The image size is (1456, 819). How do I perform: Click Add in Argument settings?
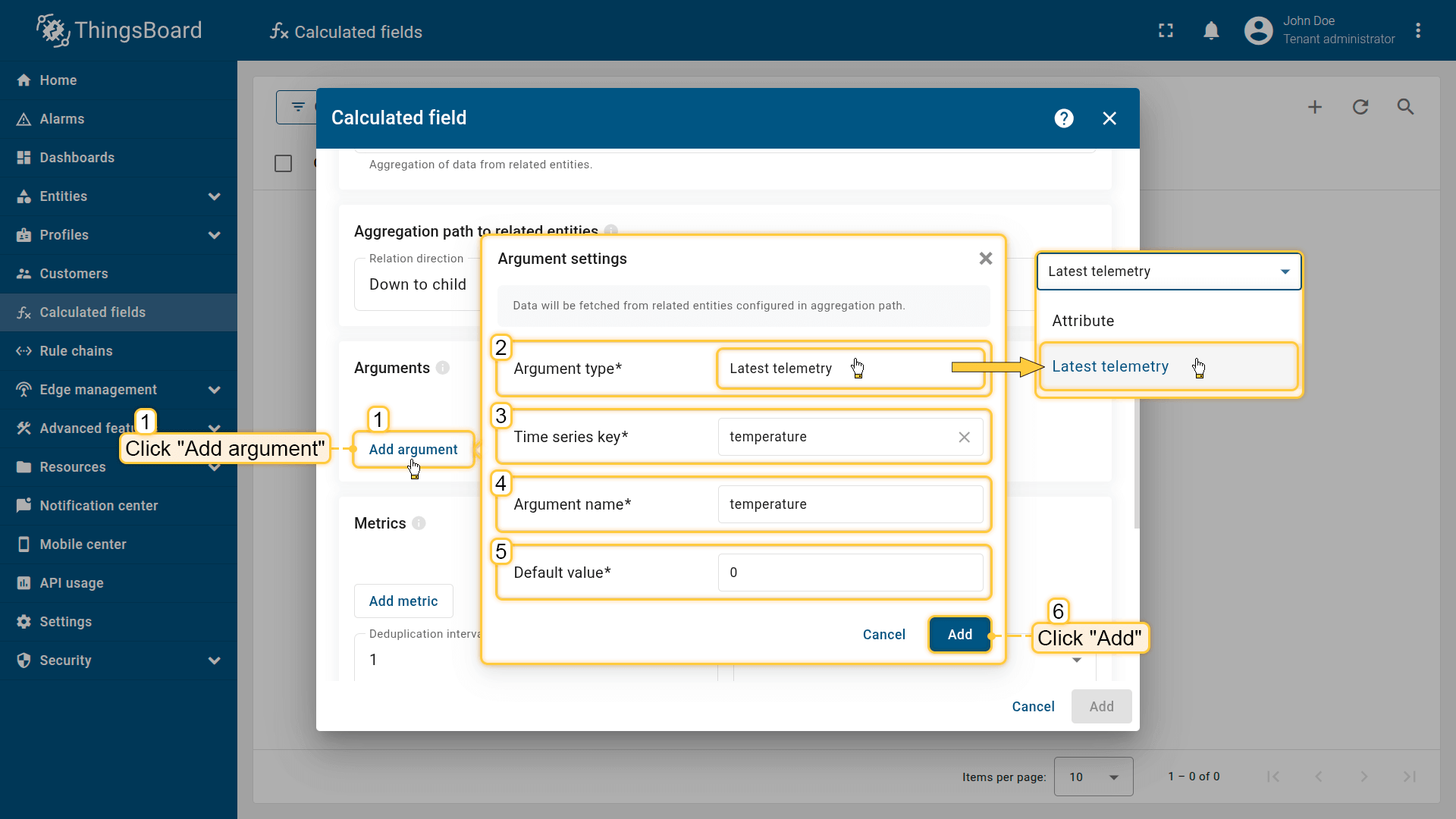pos(959,635)
